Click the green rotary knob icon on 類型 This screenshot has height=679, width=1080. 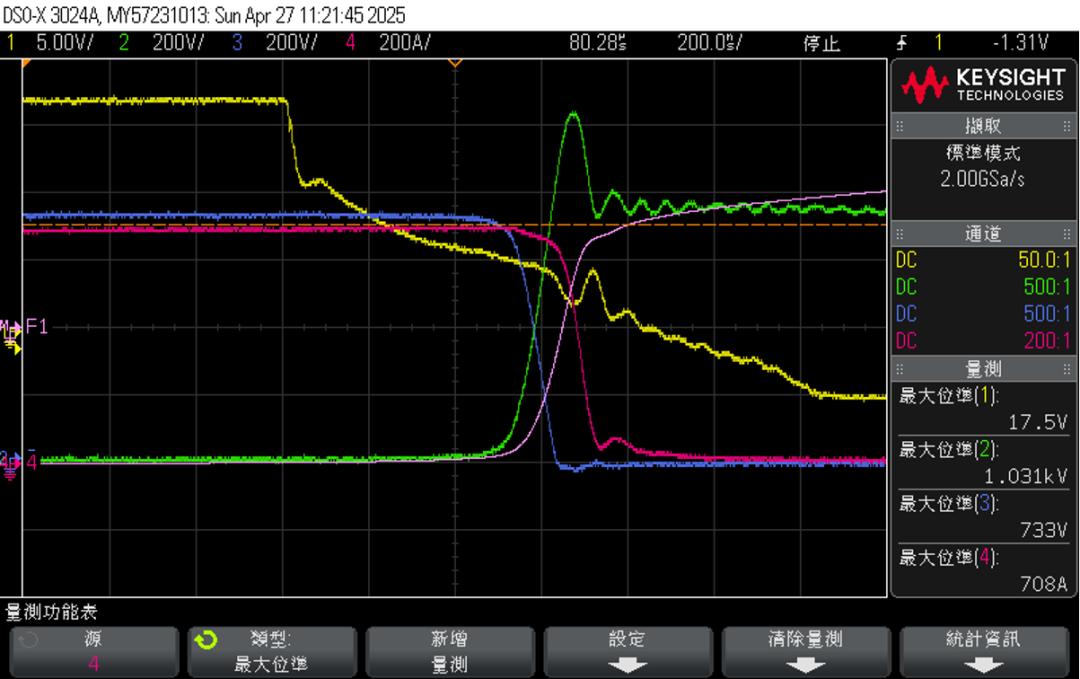pos(205,640)
